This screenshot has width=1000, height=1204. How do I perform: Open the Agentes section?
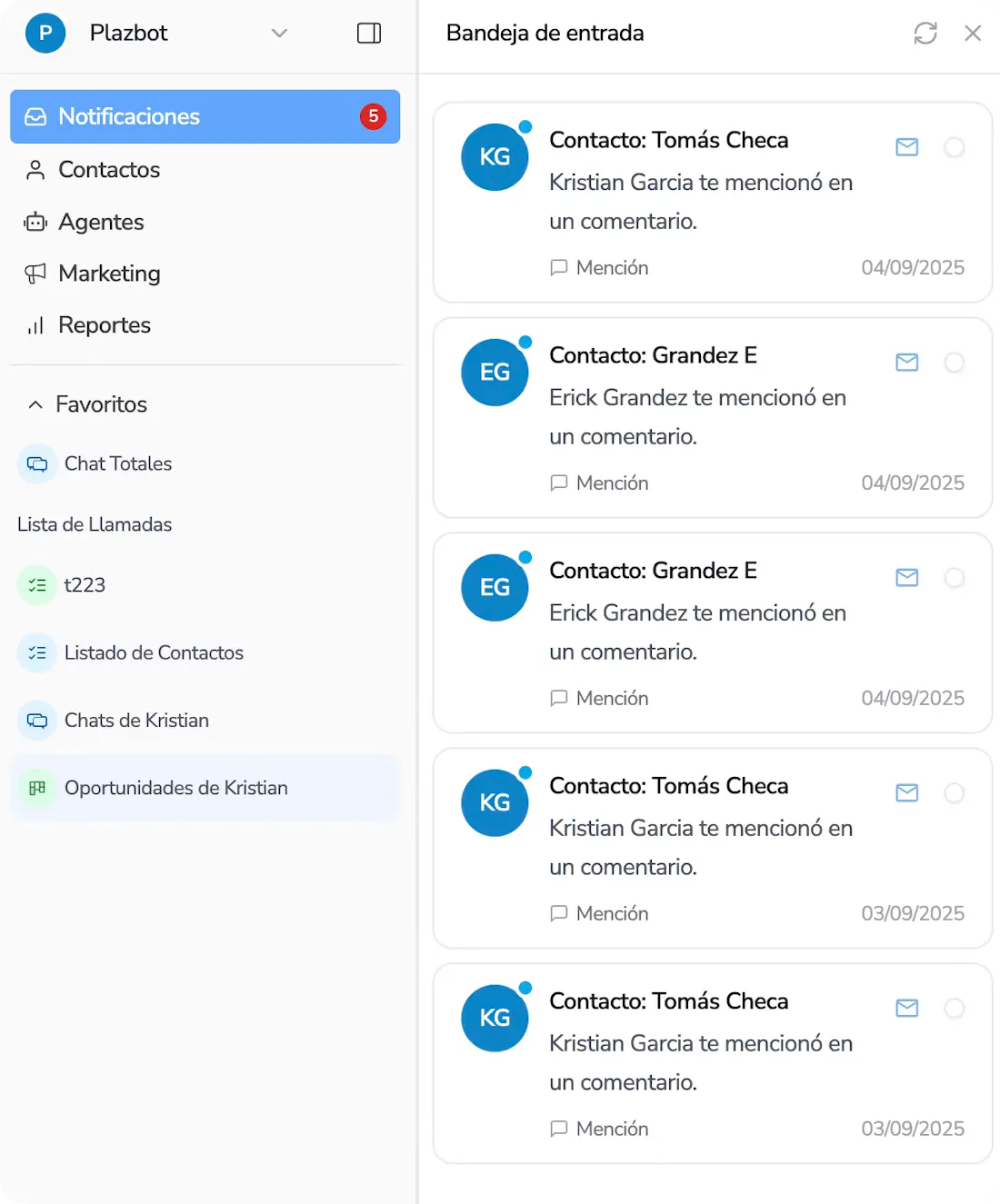pyautogui.click(x=101, y=222)
